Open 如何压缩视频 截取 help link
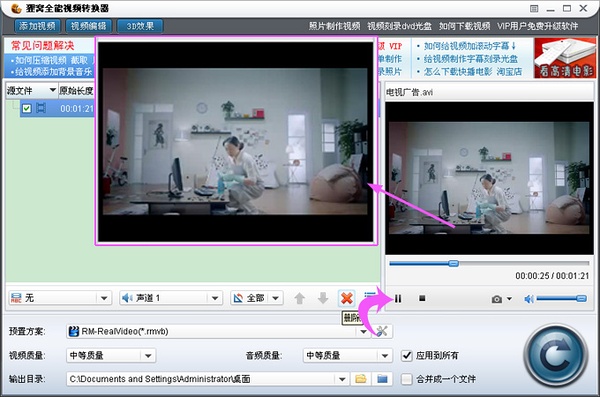The width and height of the screenshot is (600, 397). coord(51,60)
